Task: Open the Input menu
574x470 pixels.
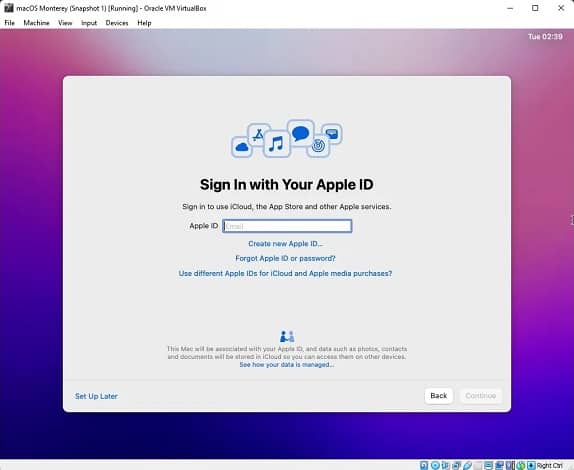Action: (x=89, y=23)
